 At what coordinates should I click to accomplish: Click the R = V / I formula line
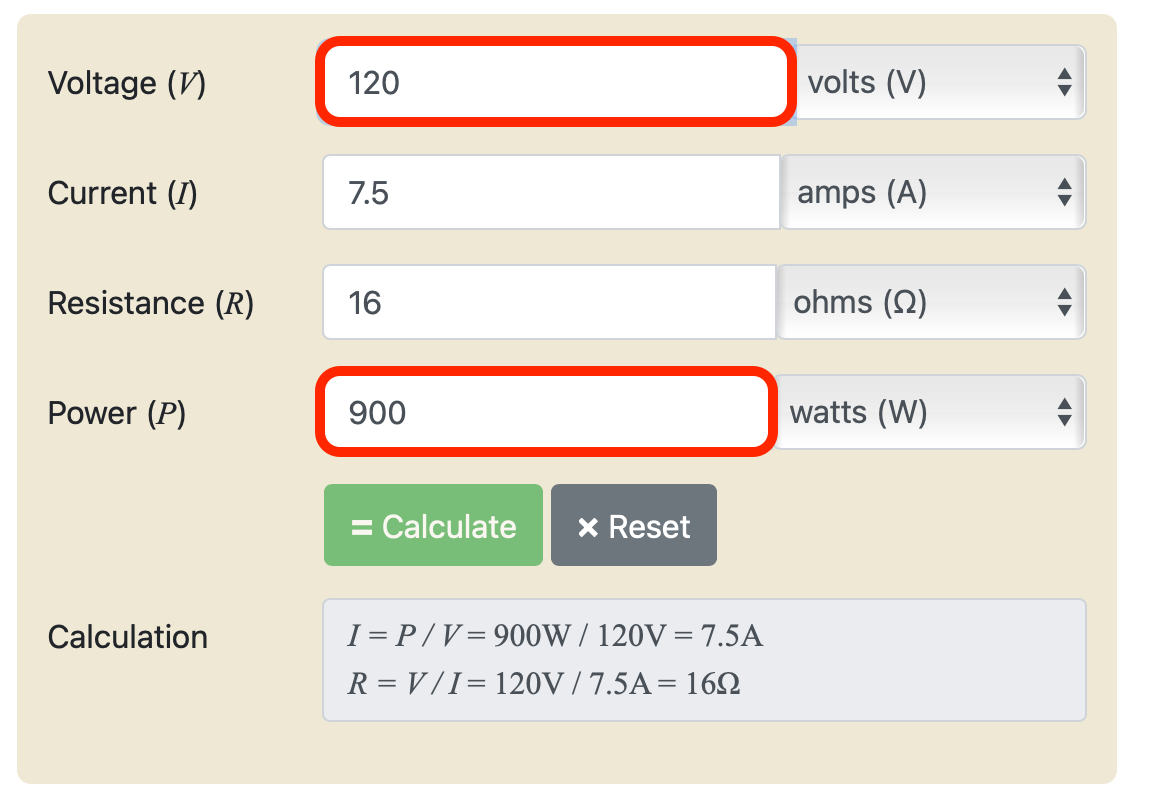544,684
